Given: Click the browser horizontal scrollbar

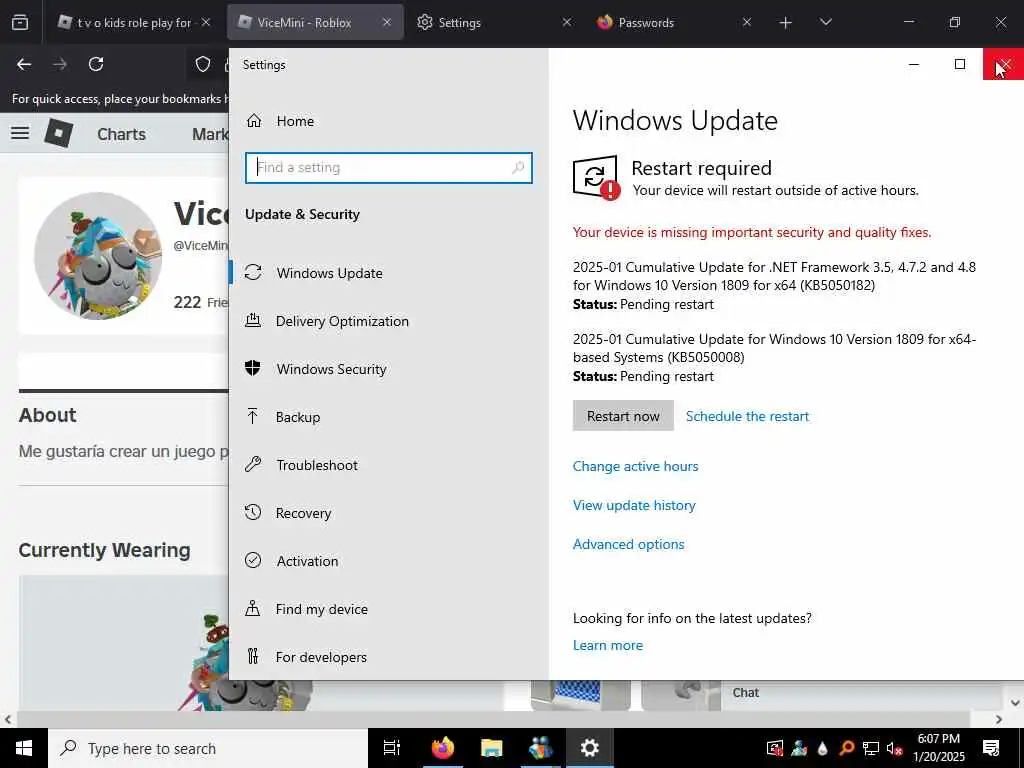Looking at the screenshot, I should tap(493, 719).
